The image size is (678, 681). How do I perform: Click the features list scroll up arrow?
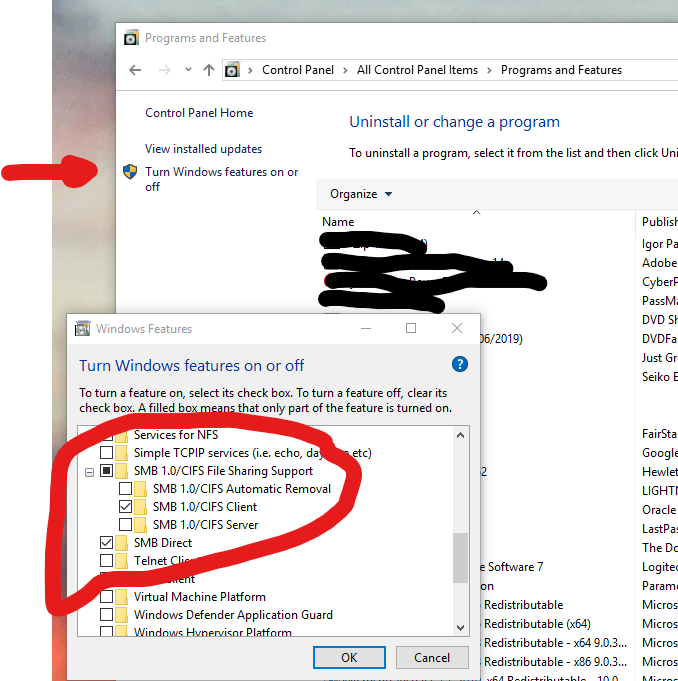coord(460,435)
